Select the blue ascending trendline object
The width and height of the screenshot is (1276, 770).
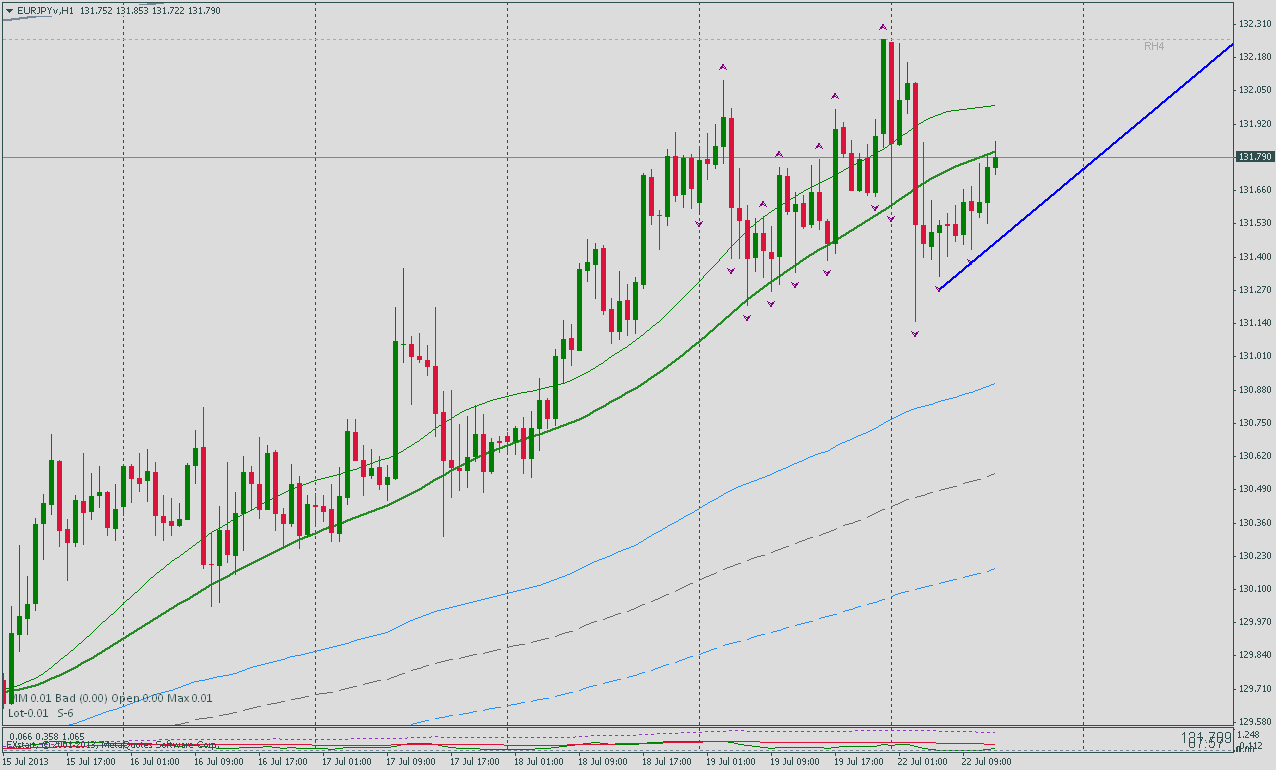(x=1085, y=168)
